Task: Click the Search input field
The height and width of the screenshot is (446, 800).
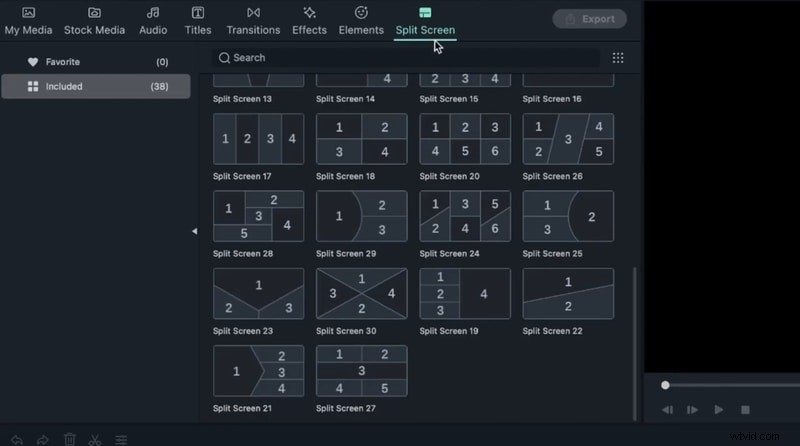Action: tap(405, 58)
